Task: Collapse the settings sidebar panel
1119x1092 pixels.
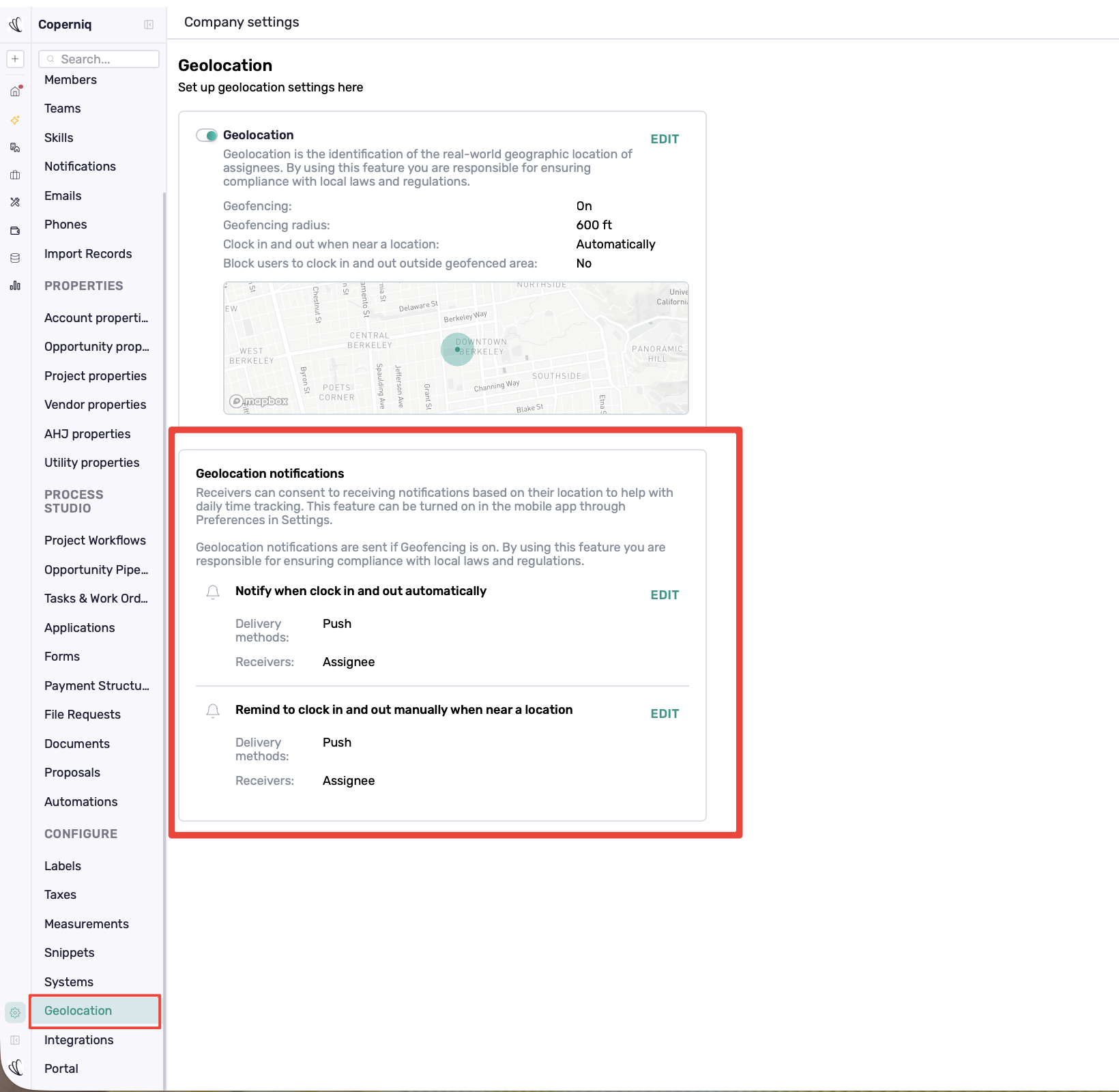Action: [x=149, y=25]
